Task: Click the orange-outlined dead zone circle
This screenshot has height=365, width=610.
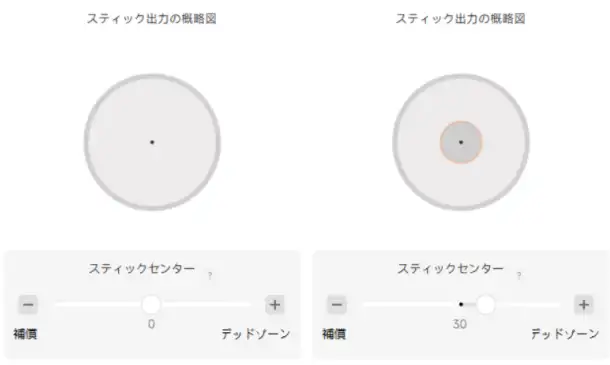Action: (461, 142)
